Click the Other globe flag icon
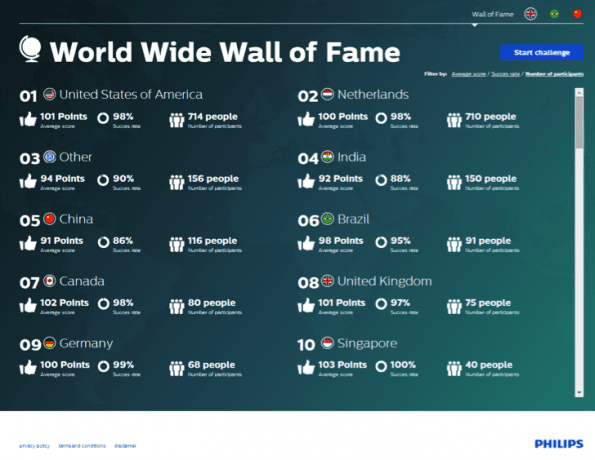Image resolution: width=595 pixels, height=460 pixels. (x=49, y=156)
